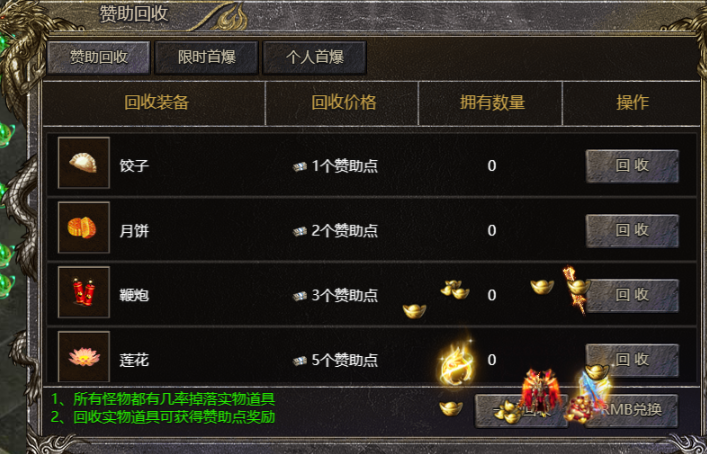Recycle 鞭炮 using its 回收 button
Image resolution: width=707 pixels, height=454 pixels.
[x=632, y=295]
